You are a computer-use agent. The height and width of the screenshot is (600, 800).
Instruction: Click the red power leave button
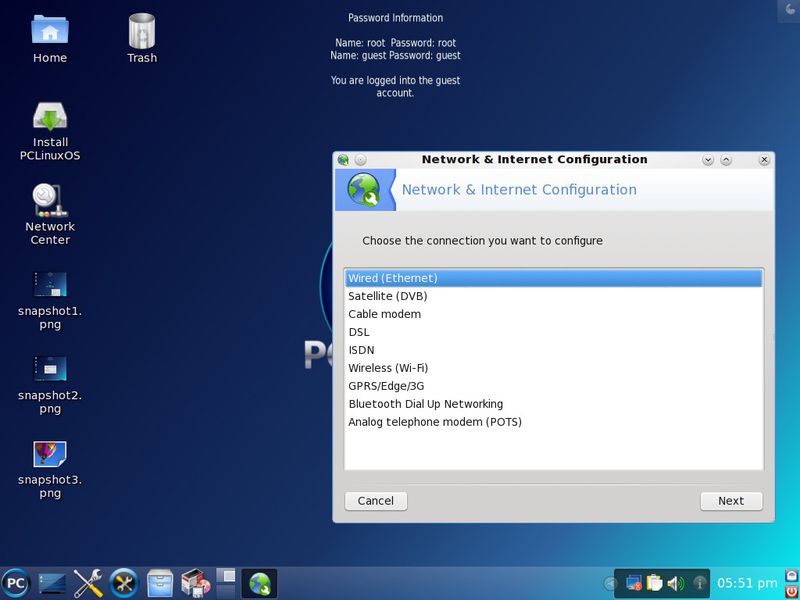point(792,591)
